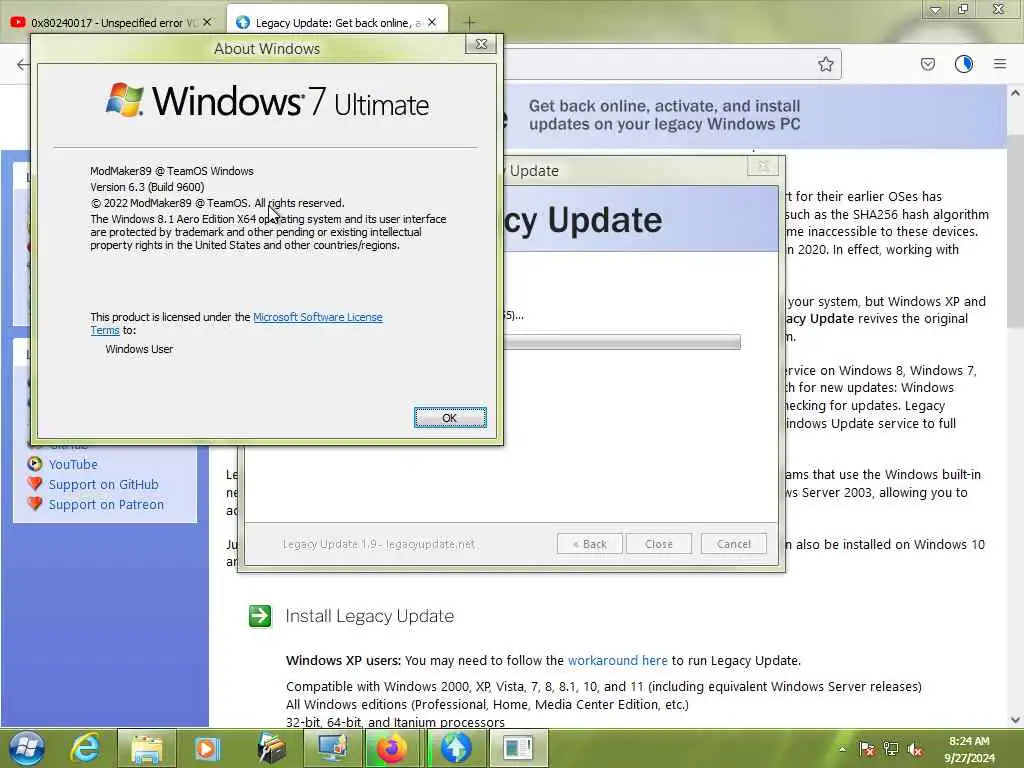Close the About Windows dialog
The width and height of the screenshot is (1024, 768).
click(481, 44)
